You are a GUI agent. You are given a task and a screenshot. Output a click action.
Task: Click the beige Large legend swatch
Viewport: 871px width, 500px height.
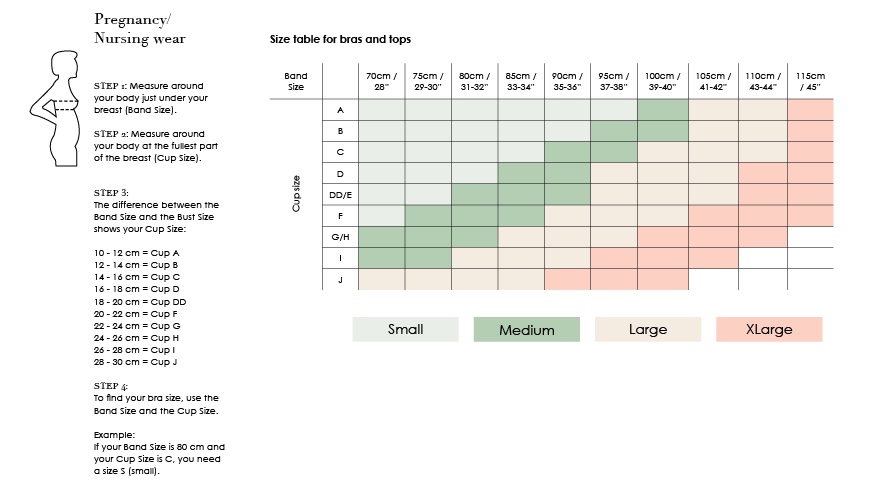tap(647, 329)
